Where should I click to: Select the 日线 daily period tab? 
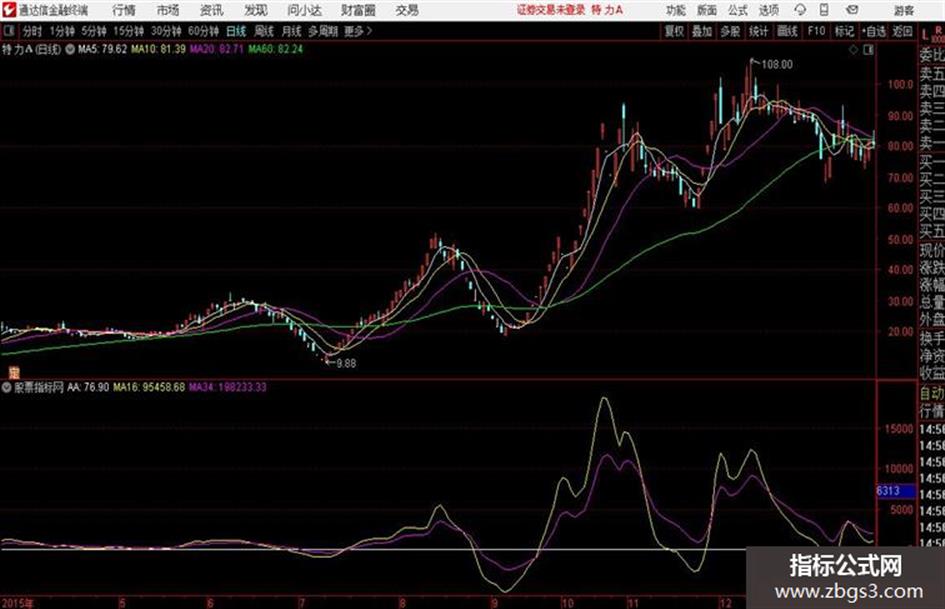[x=236, y=31]
